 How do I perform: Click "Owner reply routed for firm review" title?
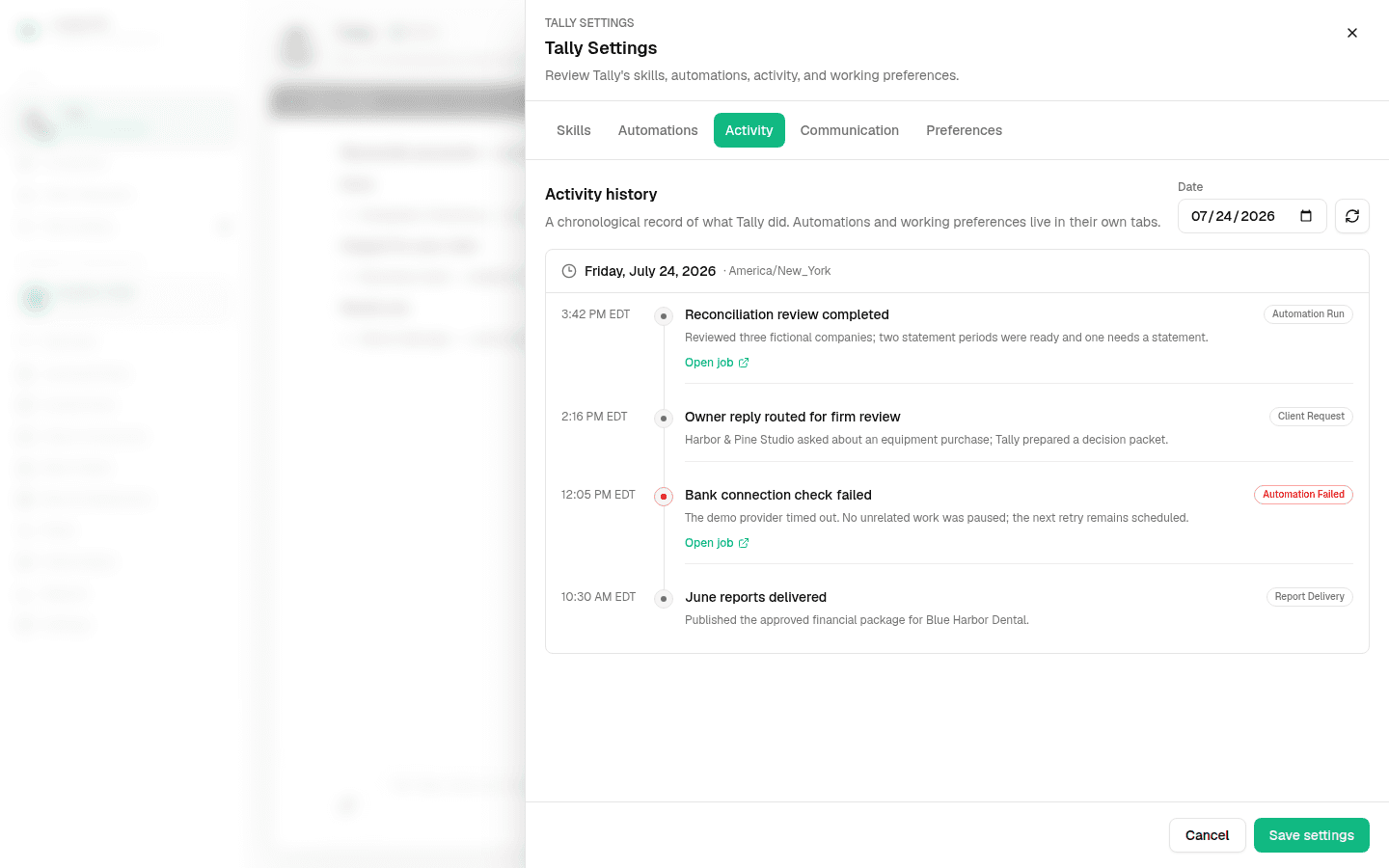tap(793, 417)
